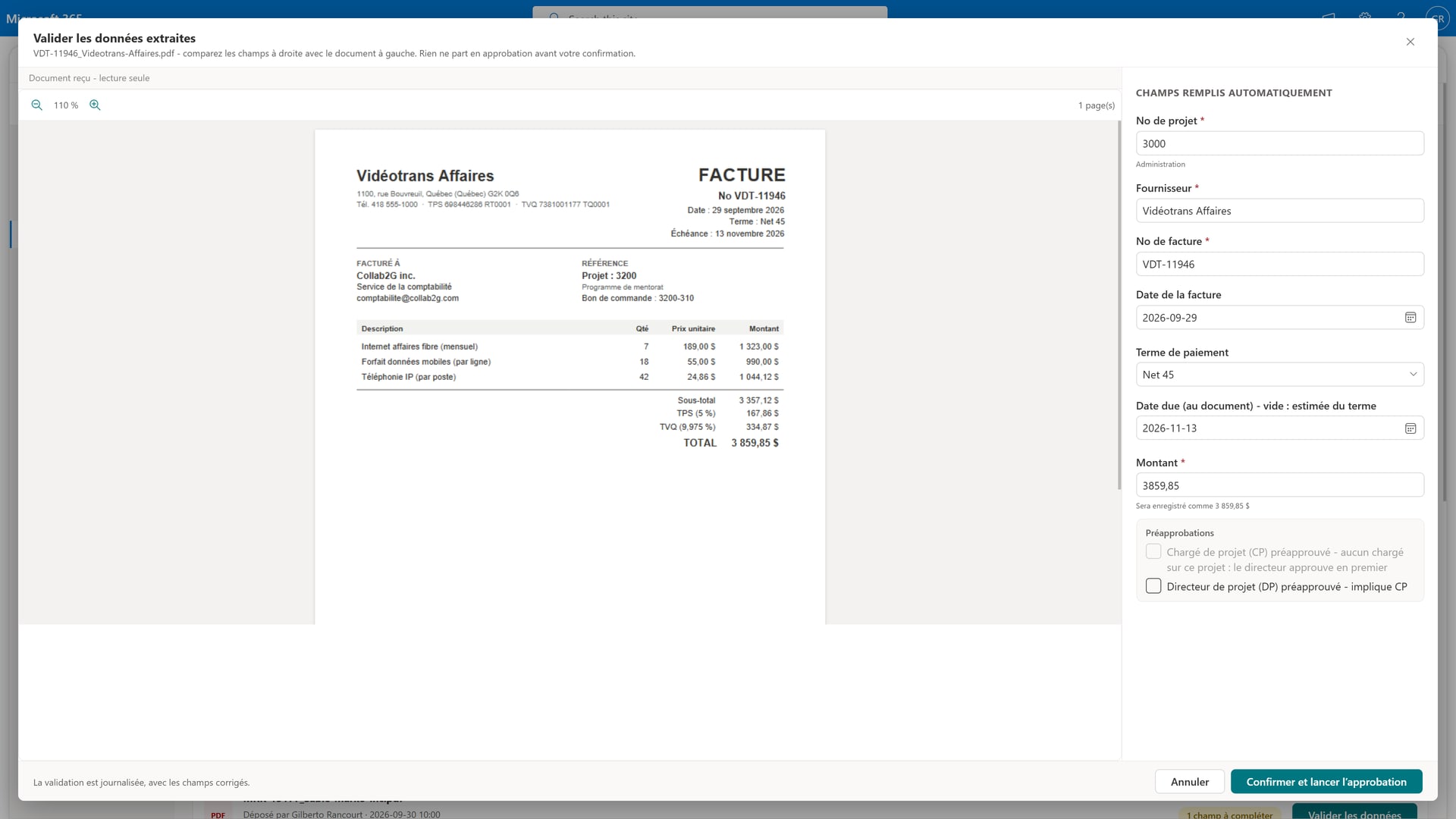
Task: Select the Montant input field
Action: tap(1280, 485)
